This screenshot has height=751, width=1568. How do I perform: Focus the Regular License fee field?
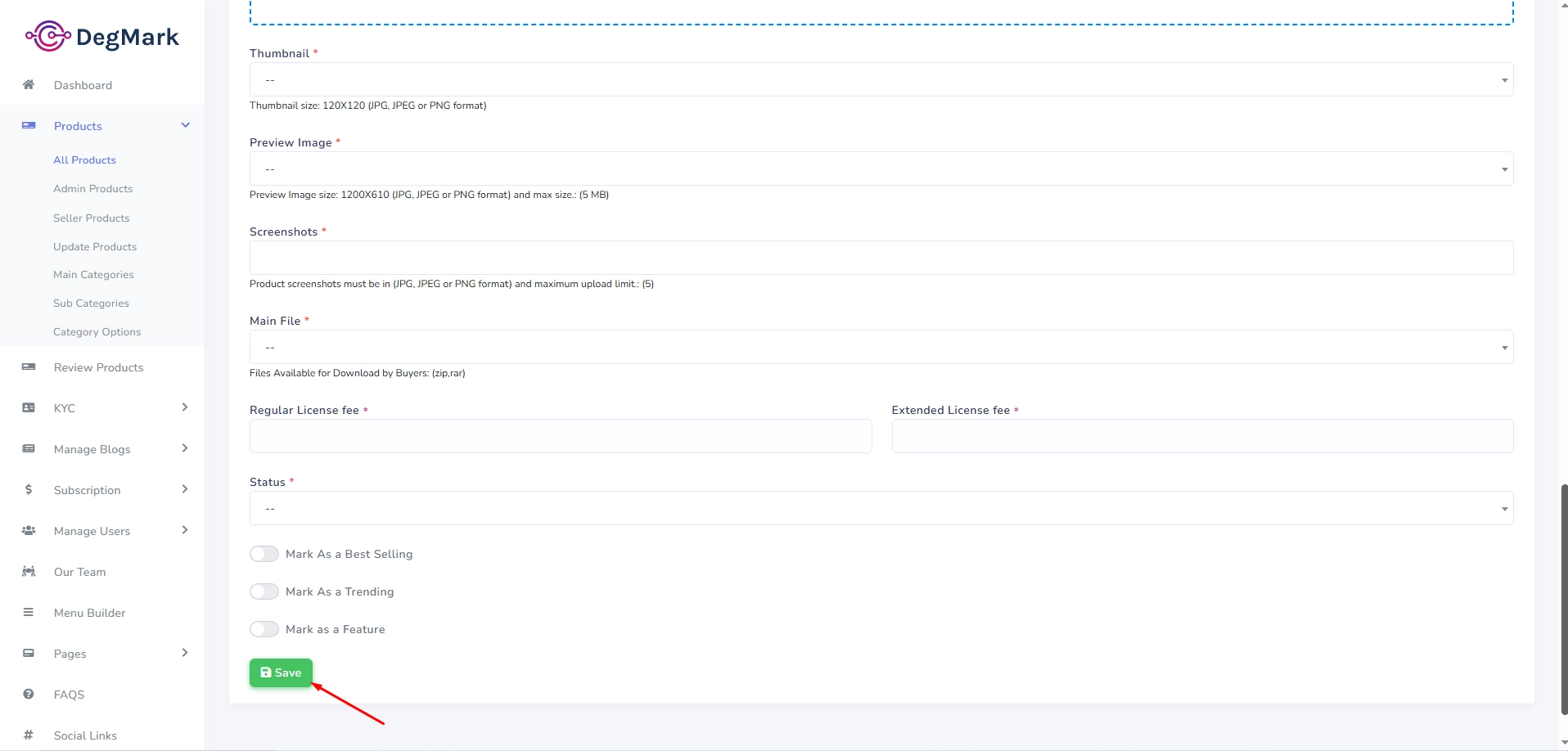pos(561,437)
